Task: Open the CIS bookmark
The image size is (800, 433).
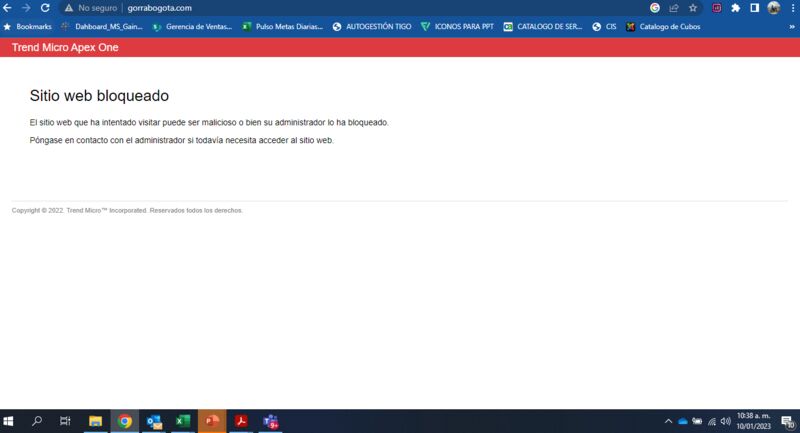Action: tap(604, 27)
